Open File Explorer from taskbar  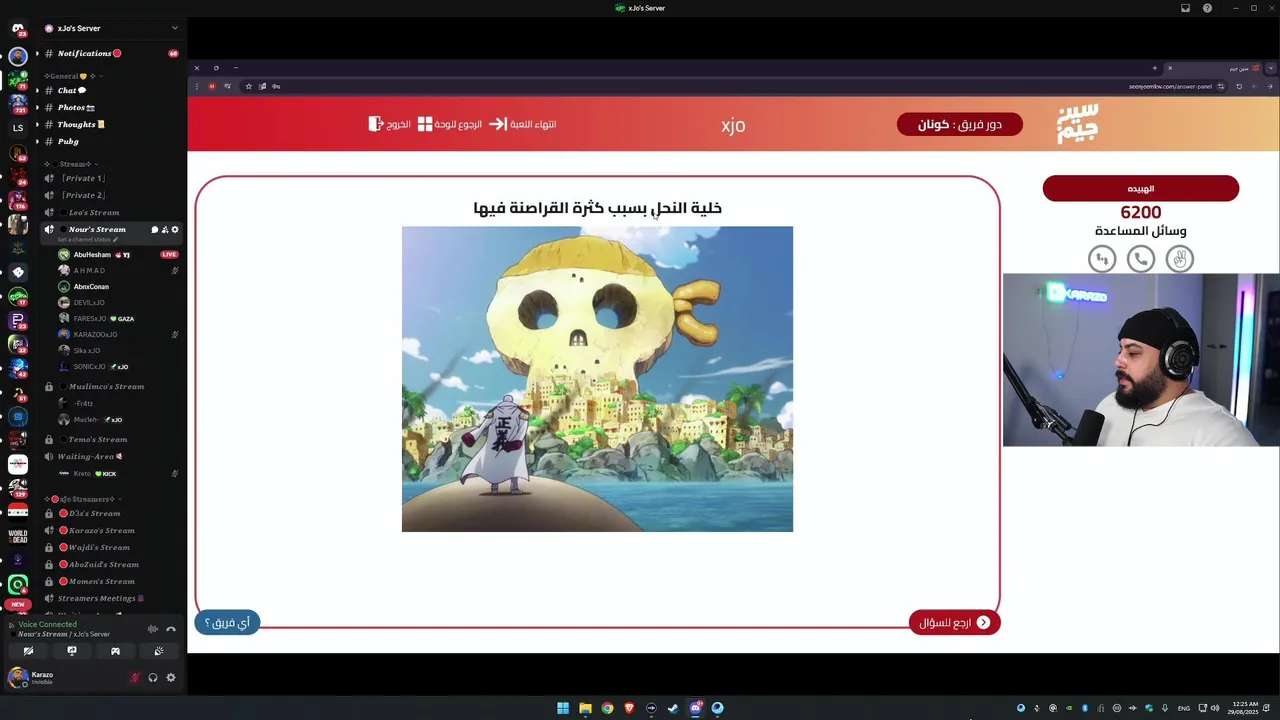[585, 708]
